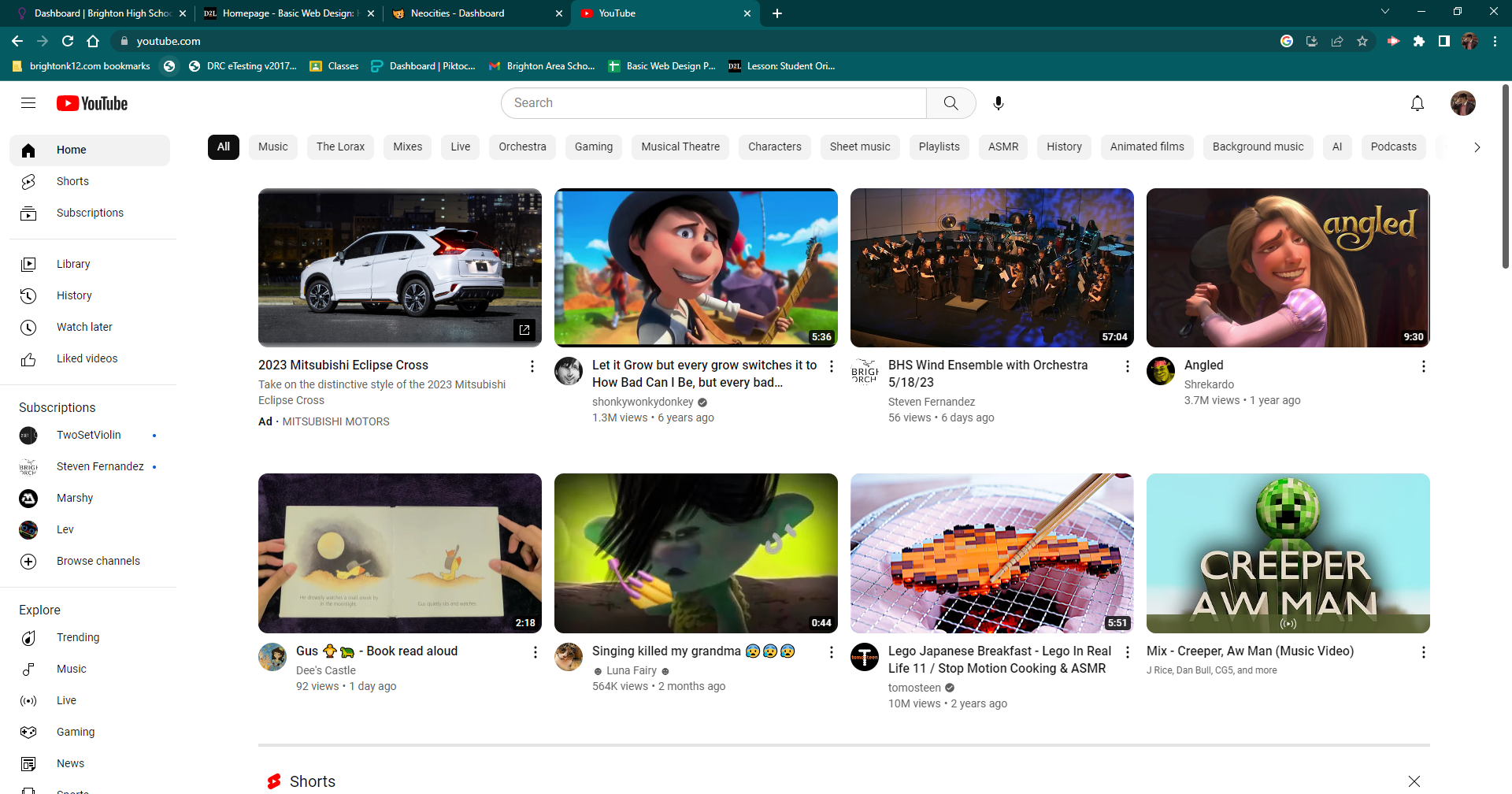Open the shonkywonkydonkey channel link

(643, 402)
